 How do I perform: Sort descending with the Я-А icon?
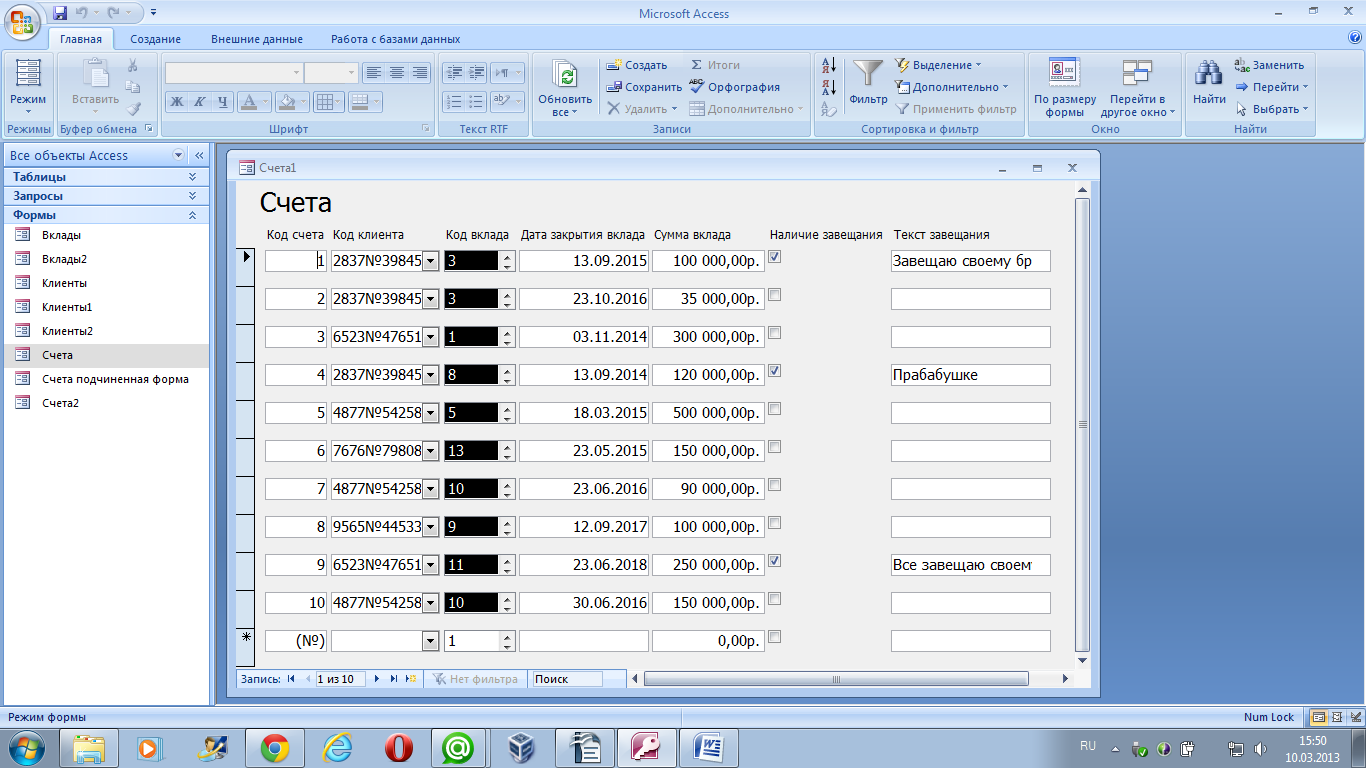click(x=828, y=87)
